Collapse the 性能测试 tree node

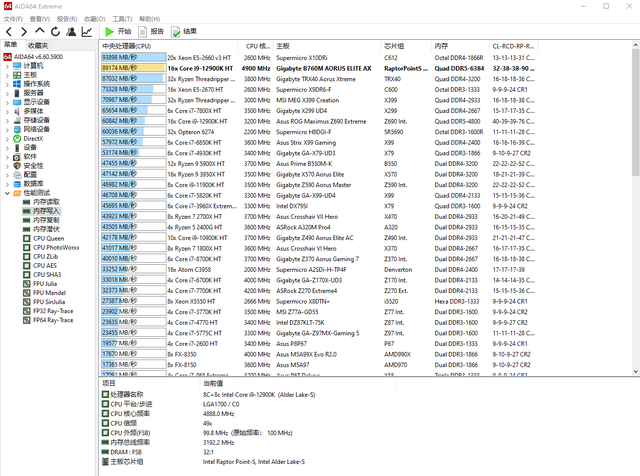(x=7, y=193)
